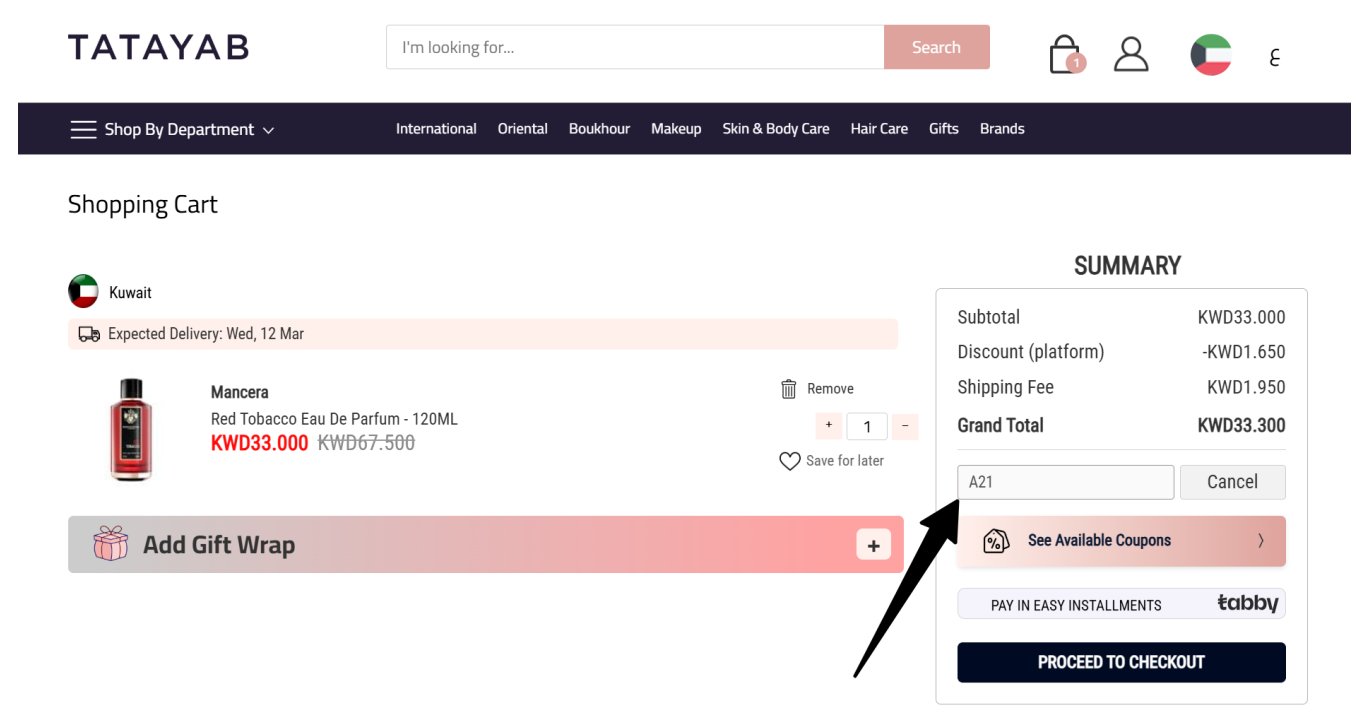Viewport: 1368px width, 720px height.
Task: Expand Shop By Department dropdown
Action: point(172,130)
